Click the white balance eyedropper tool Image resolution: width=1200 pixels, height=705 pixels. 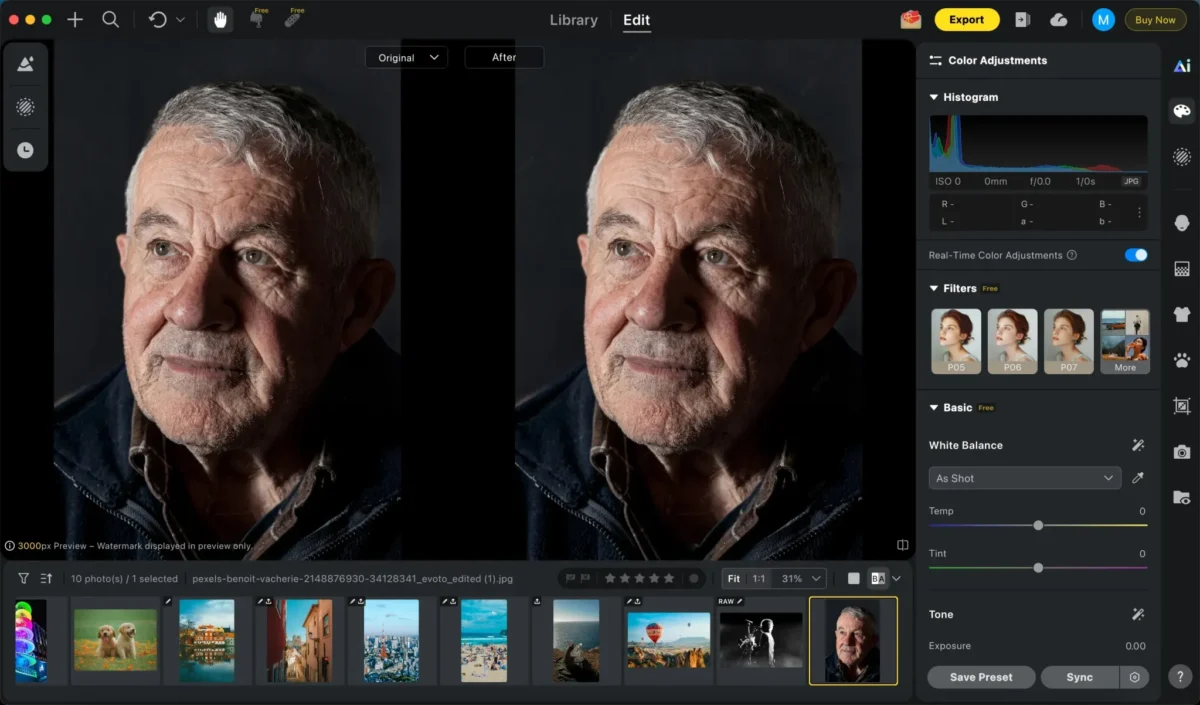1137,478
